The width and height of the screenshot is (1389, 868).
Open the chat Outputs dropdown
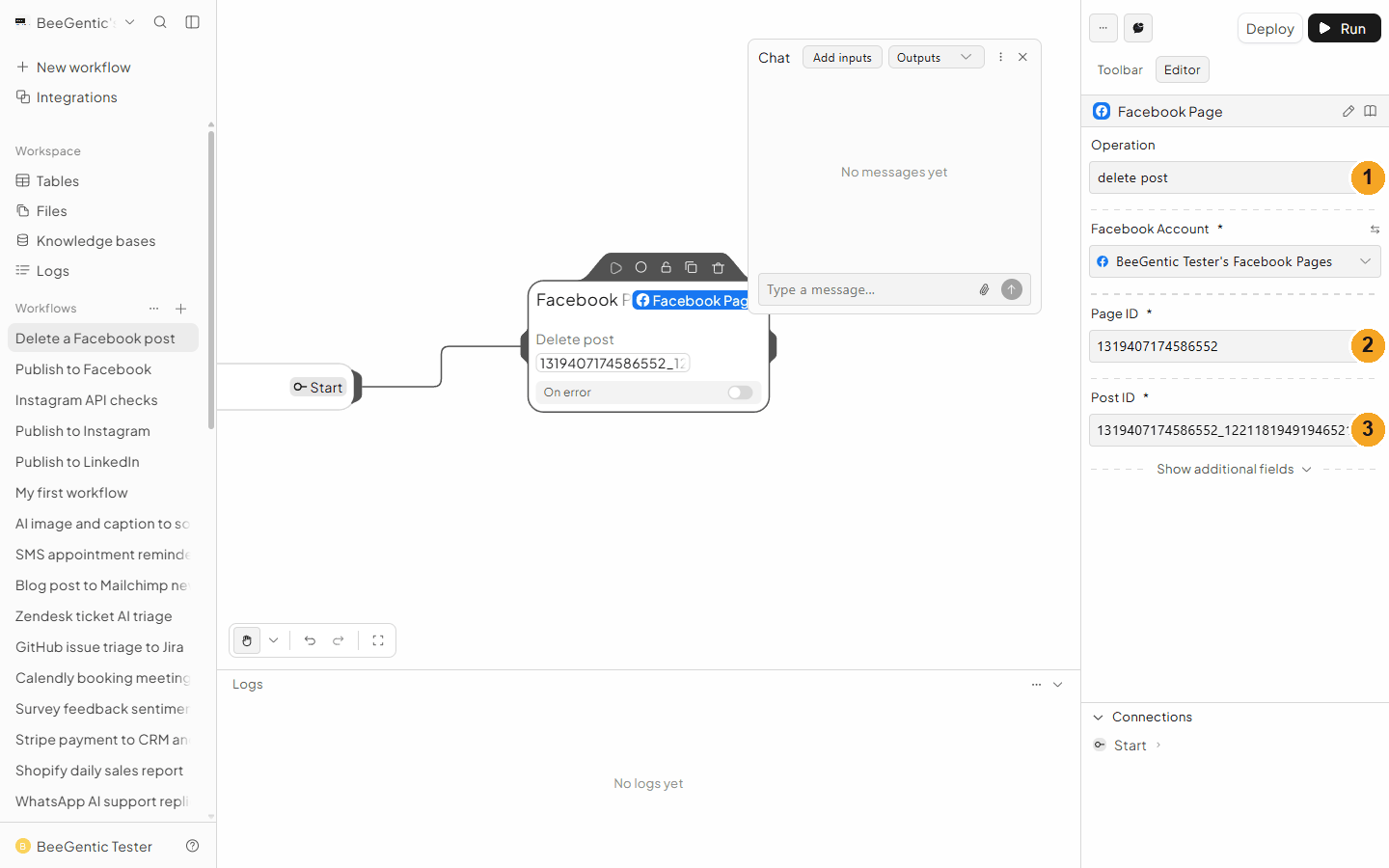[x=936, y=57]
